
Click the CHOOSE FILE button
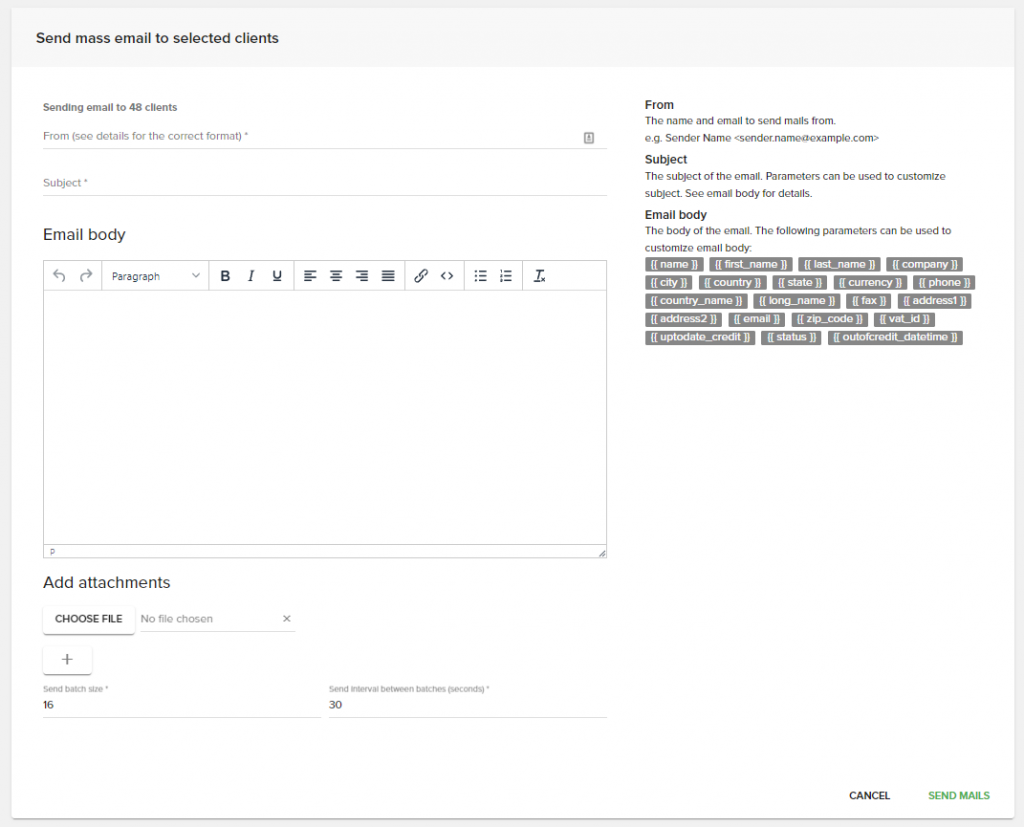pyautogui.click(x=89, y=619)
